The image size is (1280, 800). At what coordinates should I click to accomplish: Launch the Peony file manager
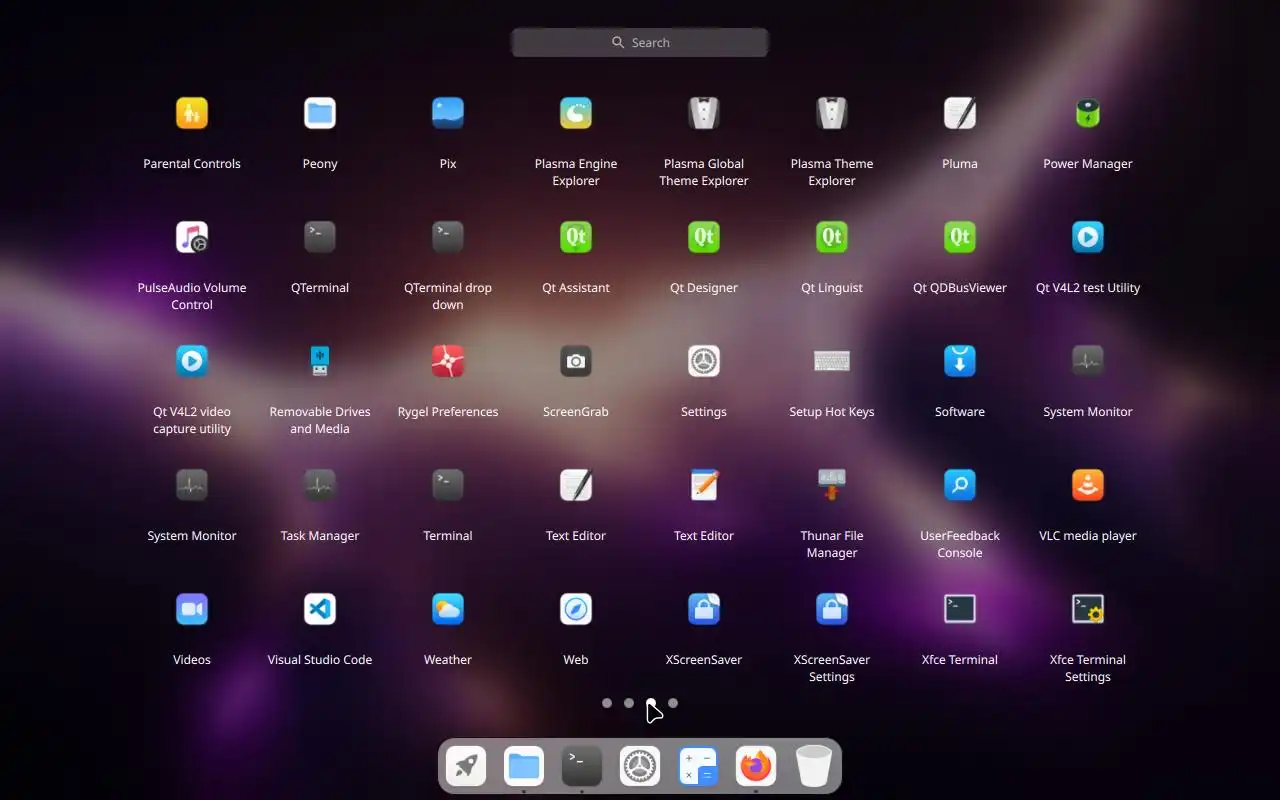coord(320,113)
